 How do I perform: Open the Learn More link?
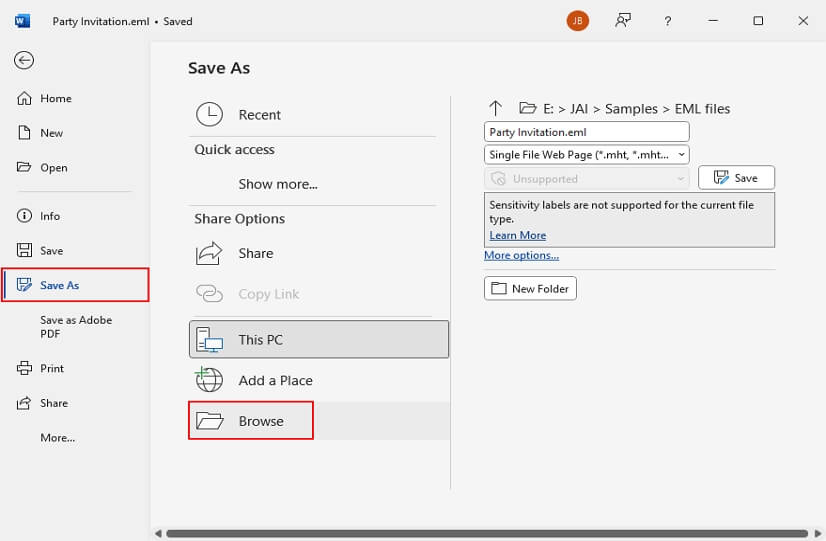(517, 235)
